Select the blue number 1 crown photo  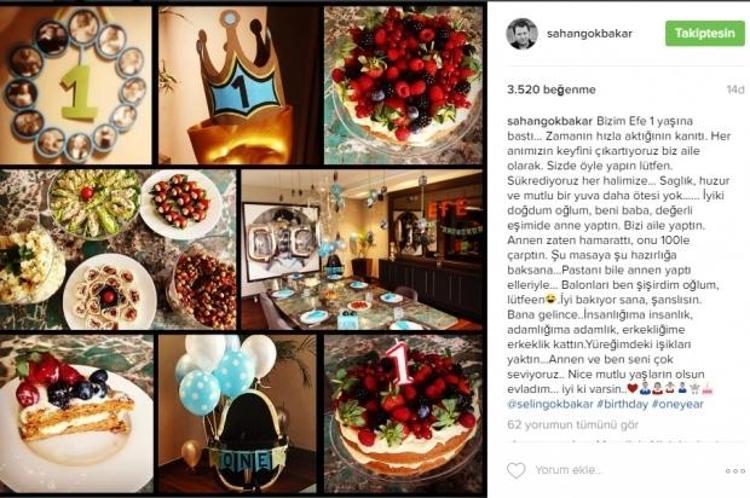click(x=240, y=85)
